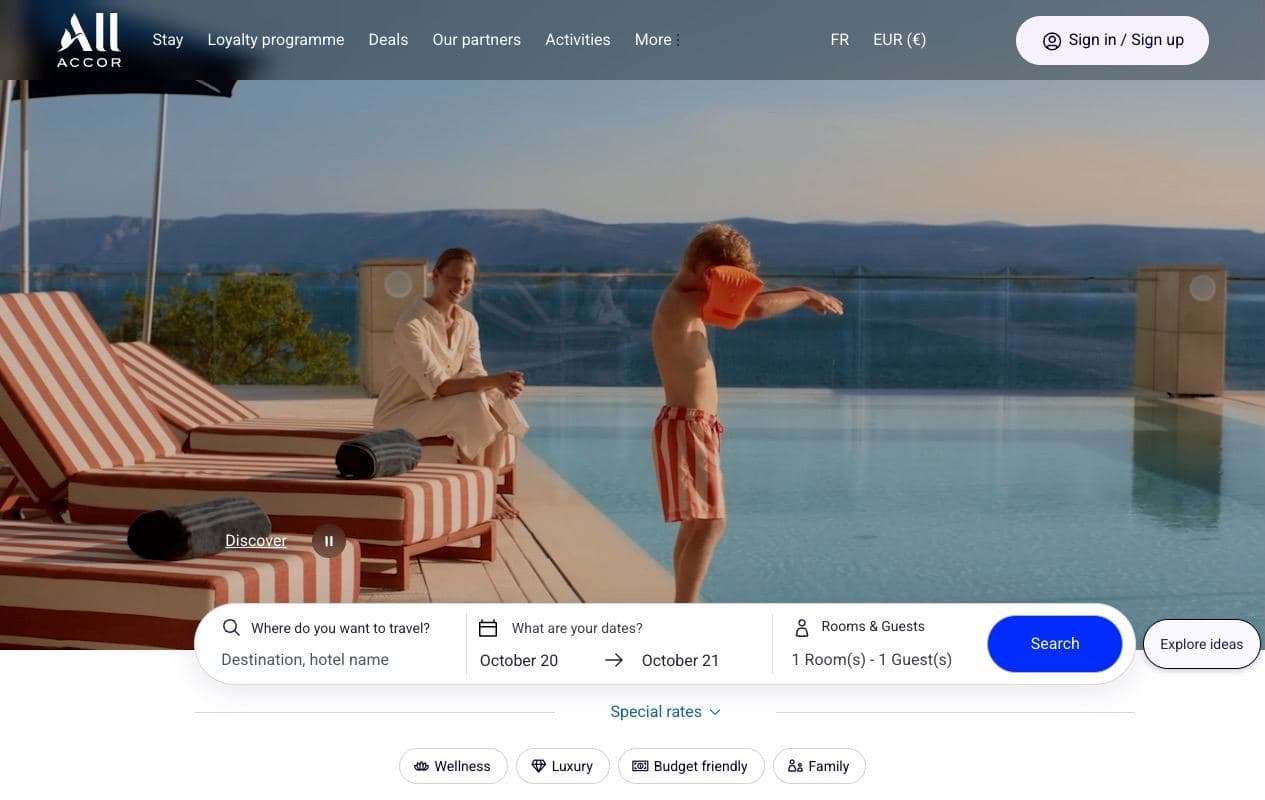Click the magnifier search icon
Screen dimensions: 1265x800
[x=231, y=628]
